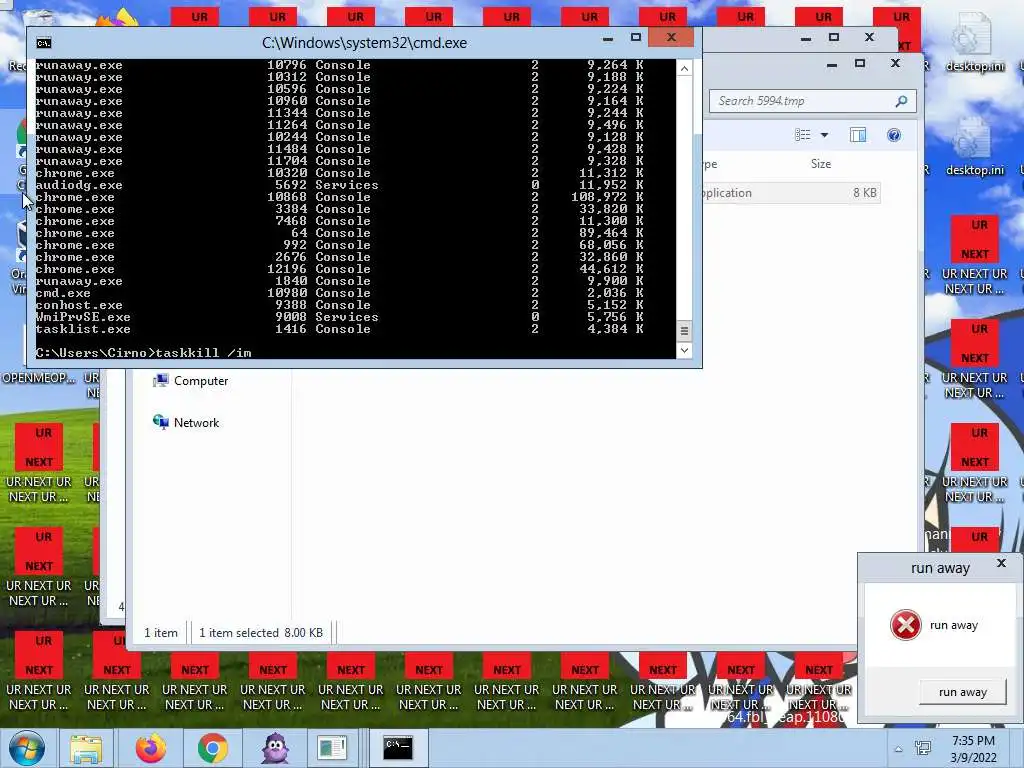Click the 1 item status bar text

161,633
